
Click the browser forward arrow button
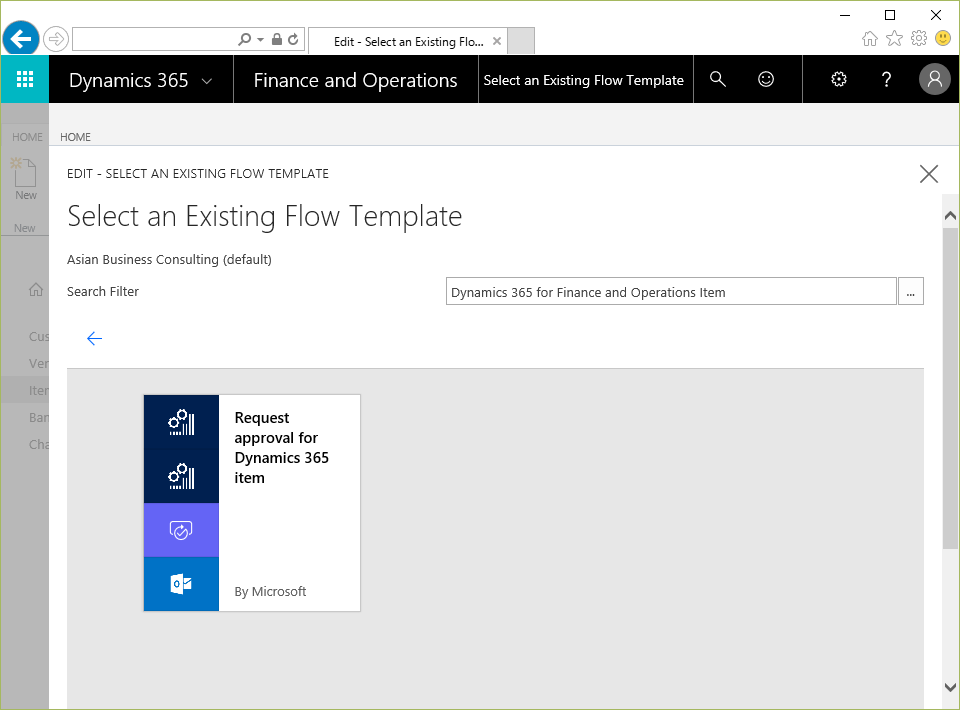(x=56, y=40)
